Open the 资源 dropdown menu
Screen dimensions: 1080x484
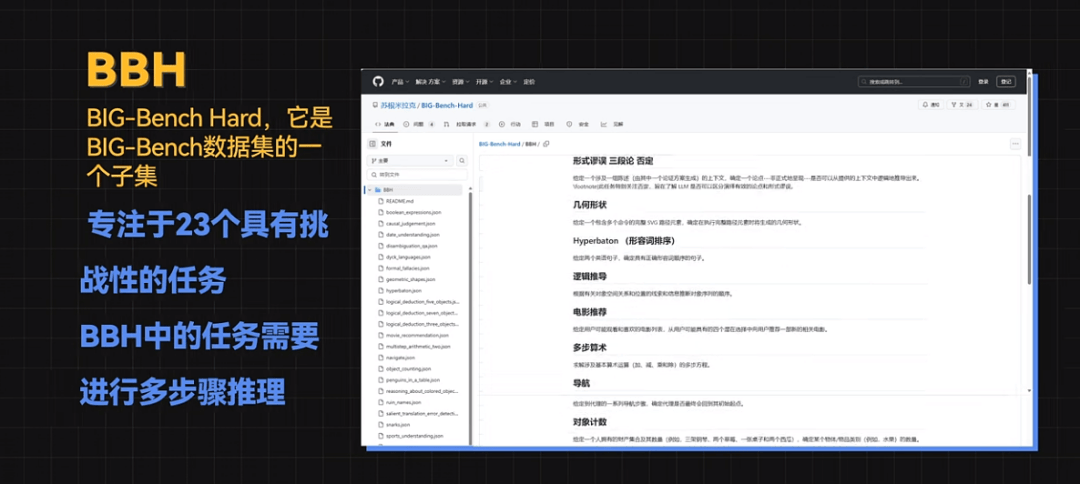point(460,82)
